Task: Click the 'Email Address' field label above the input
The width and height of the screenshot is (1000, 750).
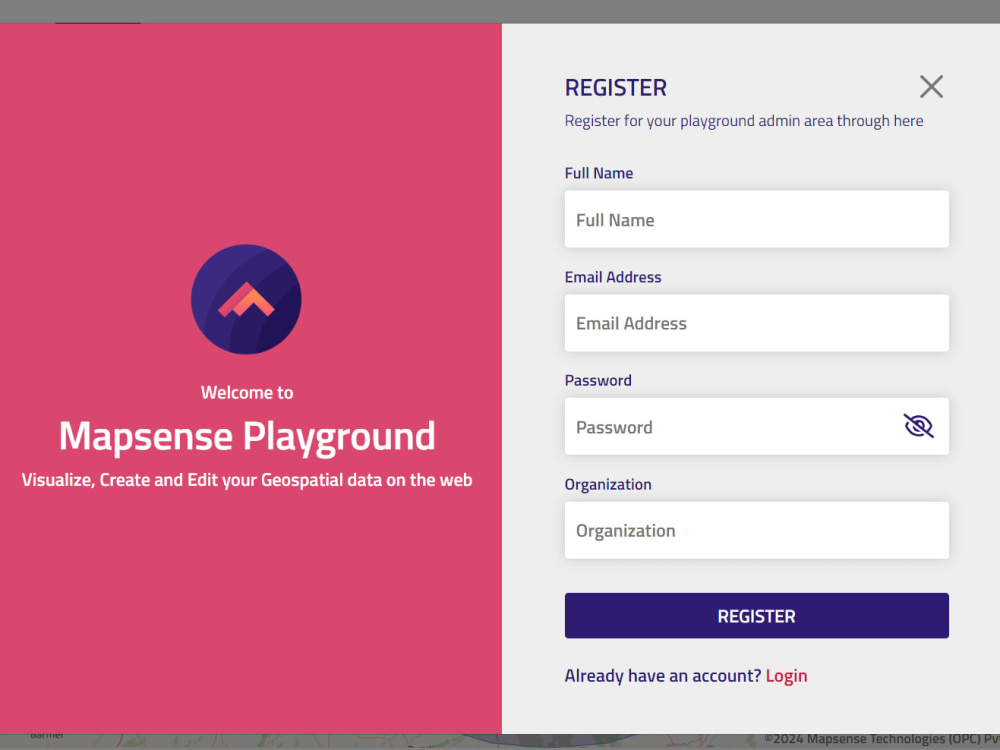Action: (x=613, y=277)
